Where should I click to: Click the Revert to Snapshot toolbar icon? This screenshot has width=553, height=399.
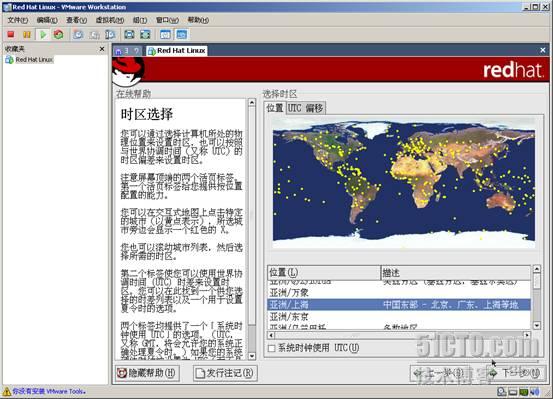pos(95,34)
